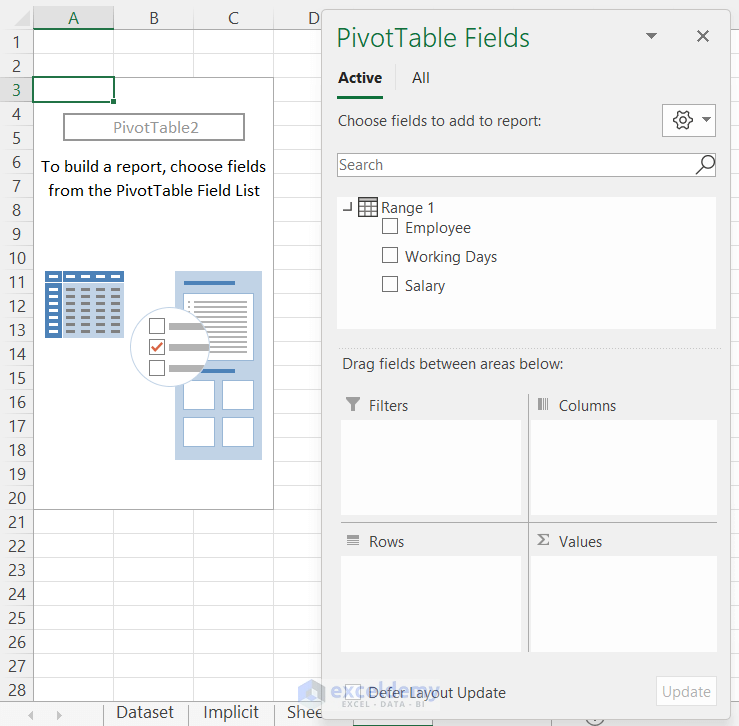Image resolution: width=739 pixels, height=726 pixels.
Task: Open the Tools gear settings
Action: pos(683,120)
